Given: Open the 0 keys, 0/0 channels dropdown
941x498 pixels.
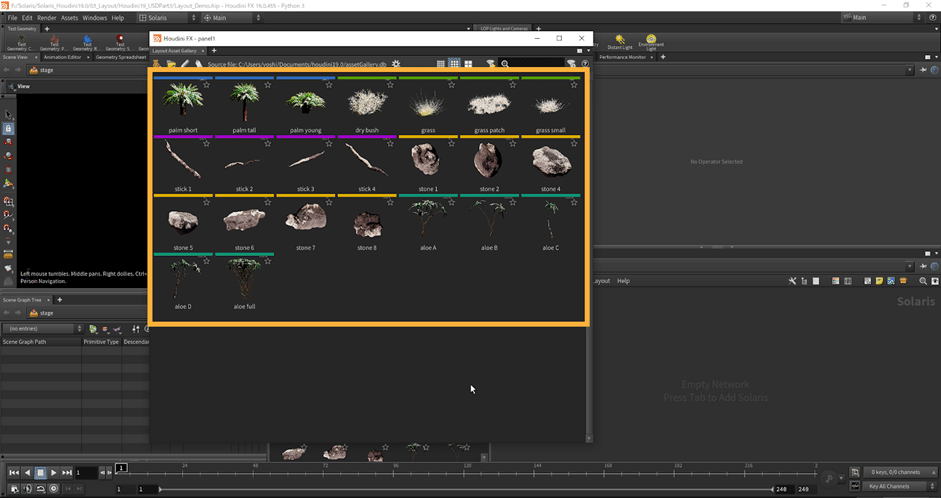Looking at the screenshot, I should tap(899, 472).
